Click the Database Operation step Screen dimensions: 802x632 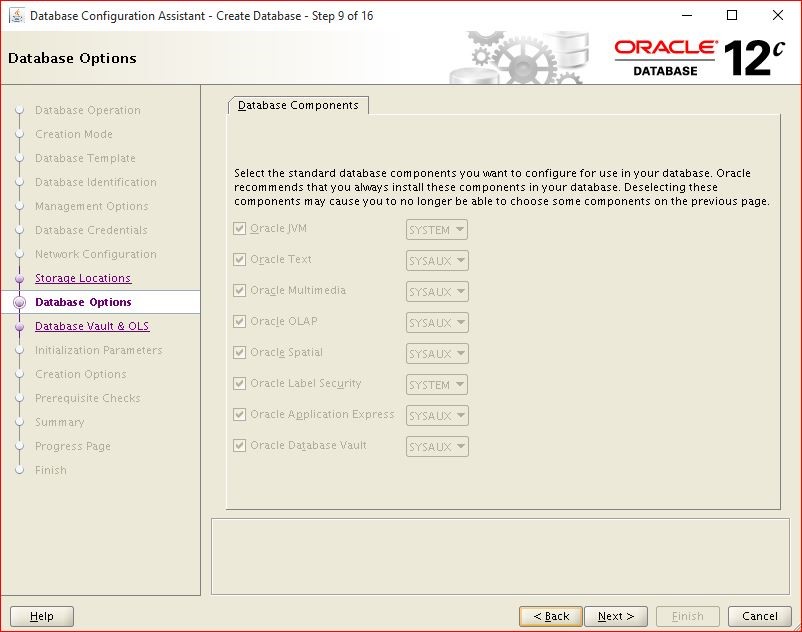87,110
